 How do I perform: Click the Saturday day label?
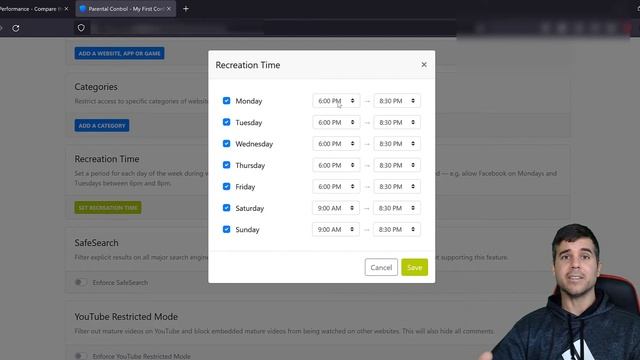pyautogui.click(x=249, y=208)
